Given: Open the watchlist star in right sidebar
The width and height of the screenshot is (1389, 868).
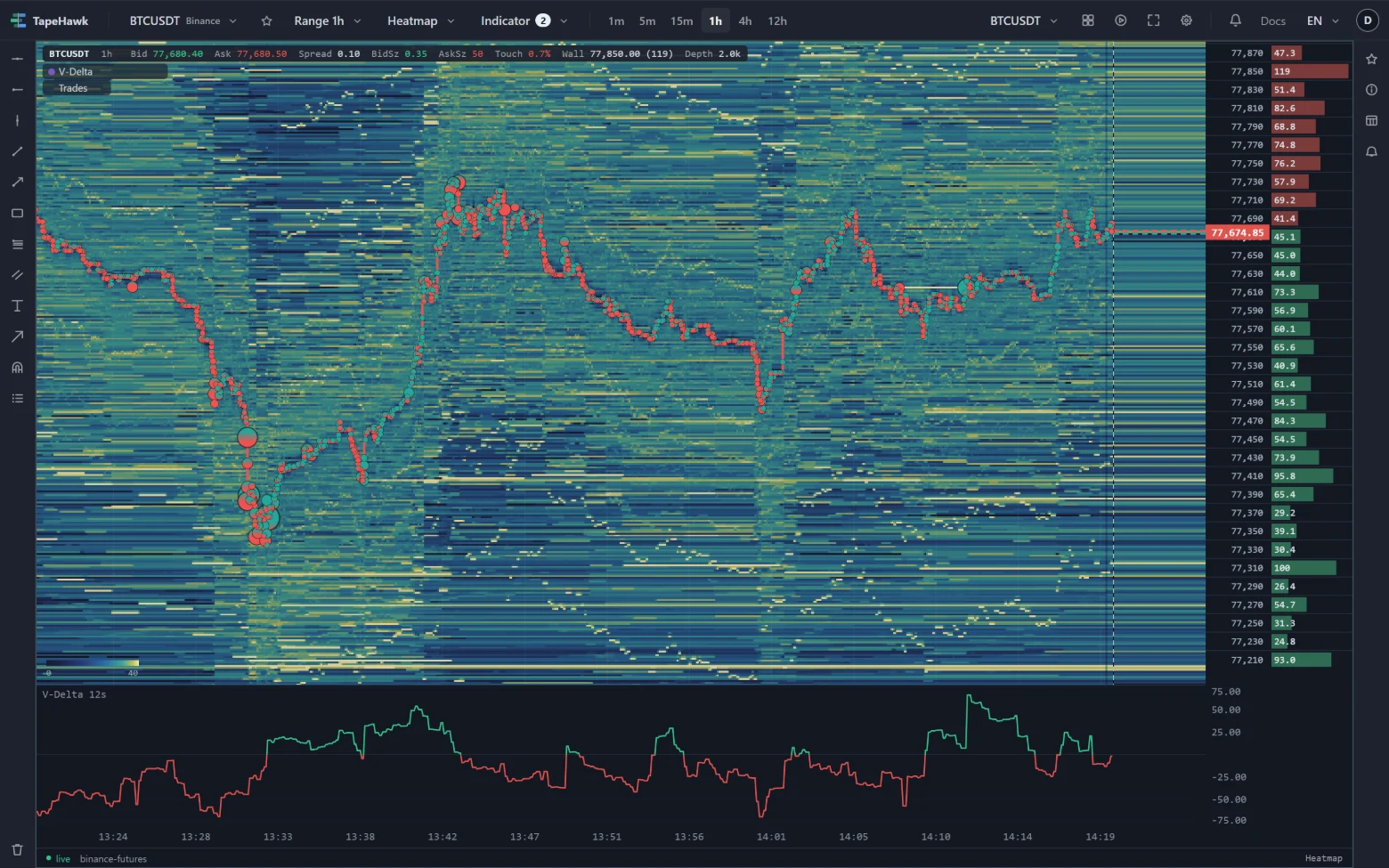Looking at the screenshot, I should 1371,59.
